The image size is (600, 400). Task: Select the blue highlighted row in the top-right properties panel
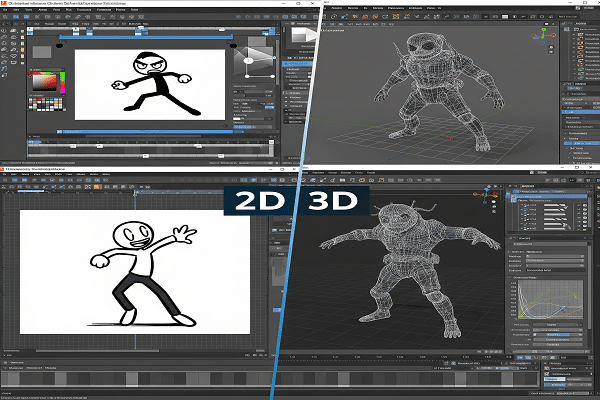click(582, 112)
